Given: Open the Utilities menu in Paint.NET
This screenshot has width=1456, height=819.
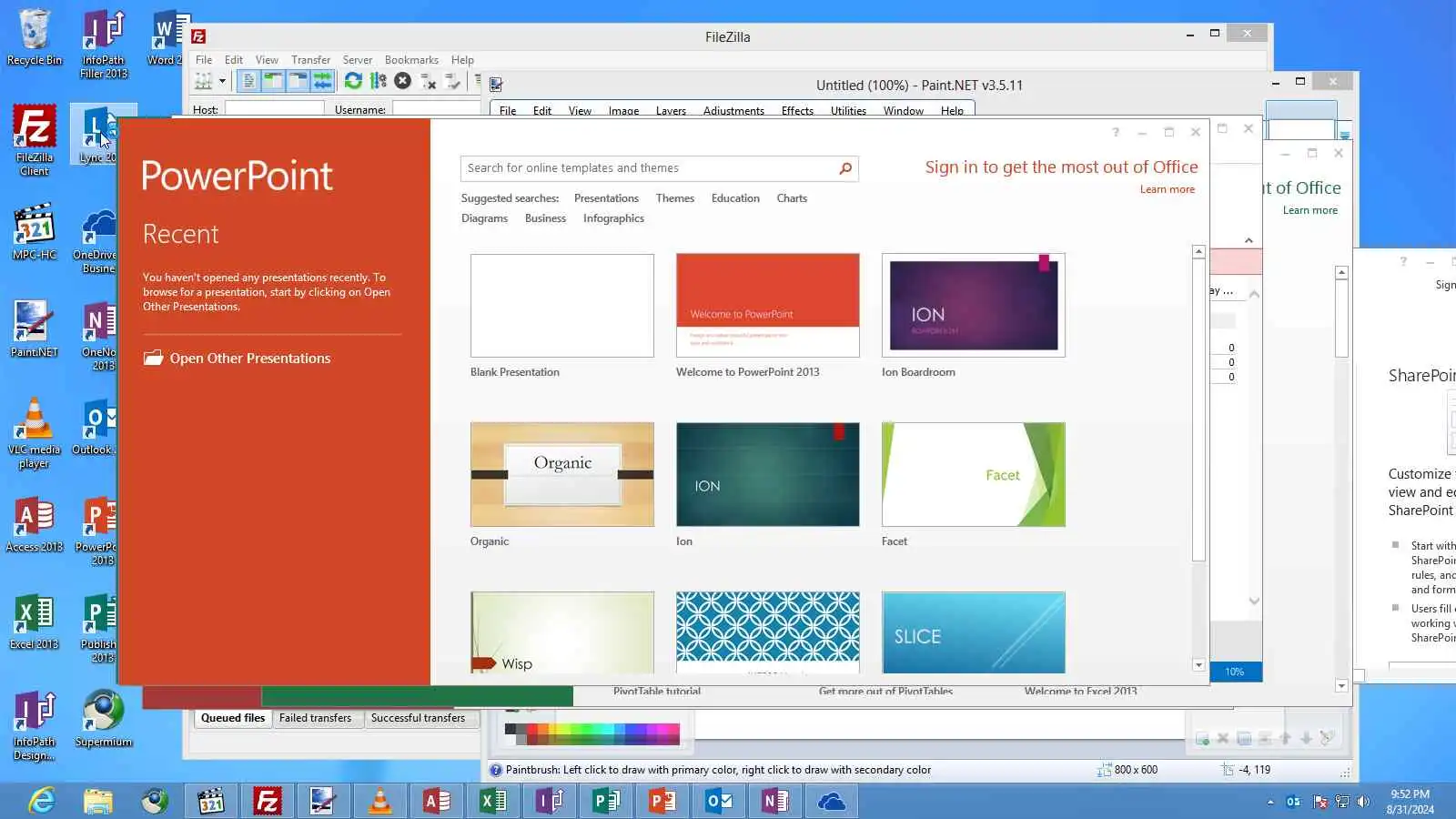Looking at the screenshot, I should click(848, 111).
